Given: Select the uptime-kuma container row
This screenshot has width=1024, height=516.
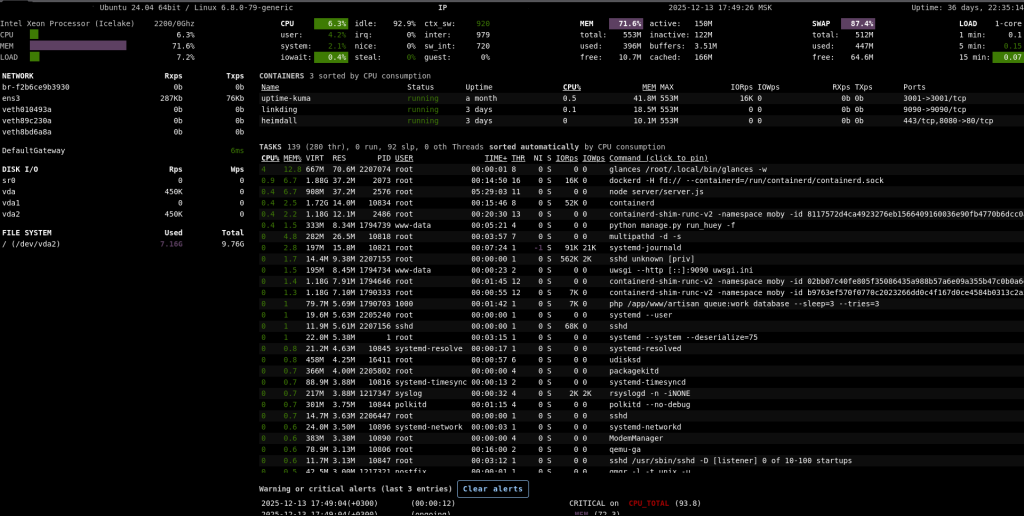Looking at the screenshot, I should (x=289, y=99).
